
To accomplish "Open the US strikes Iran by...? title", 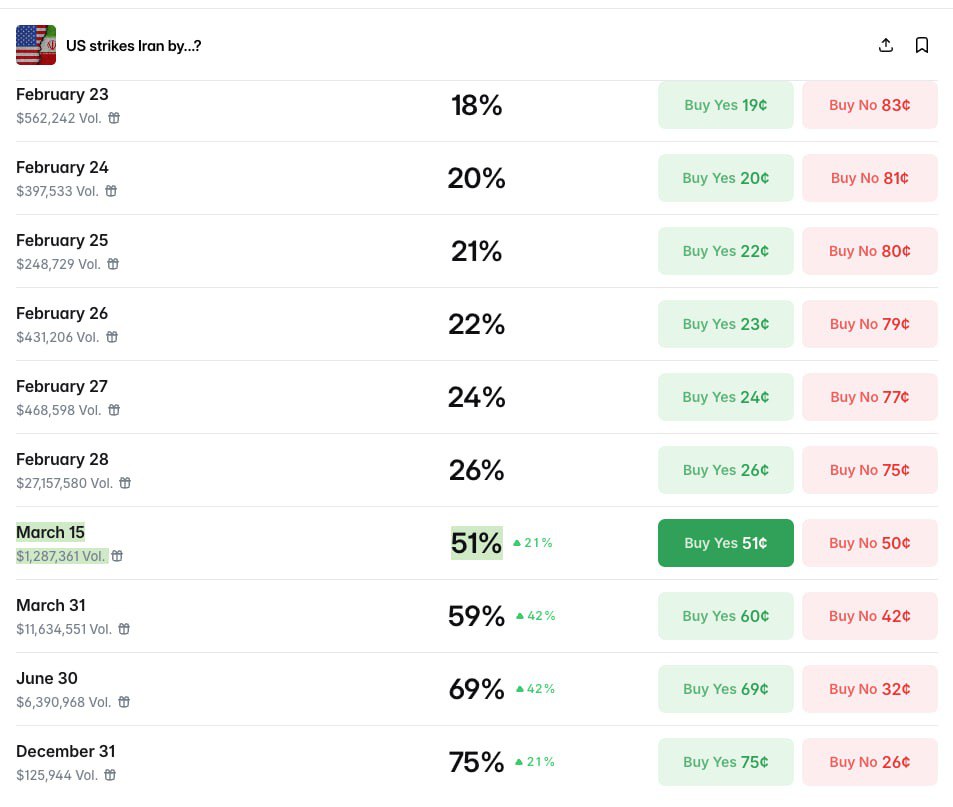I will point(134,46).
